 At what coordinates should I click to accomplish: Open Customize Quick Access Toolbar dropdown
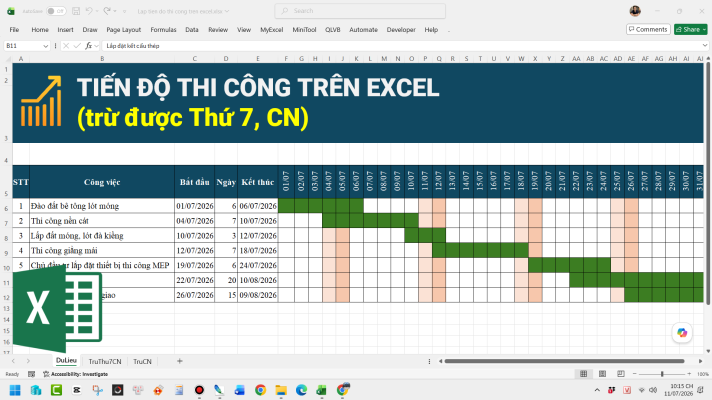click(124, 11)
